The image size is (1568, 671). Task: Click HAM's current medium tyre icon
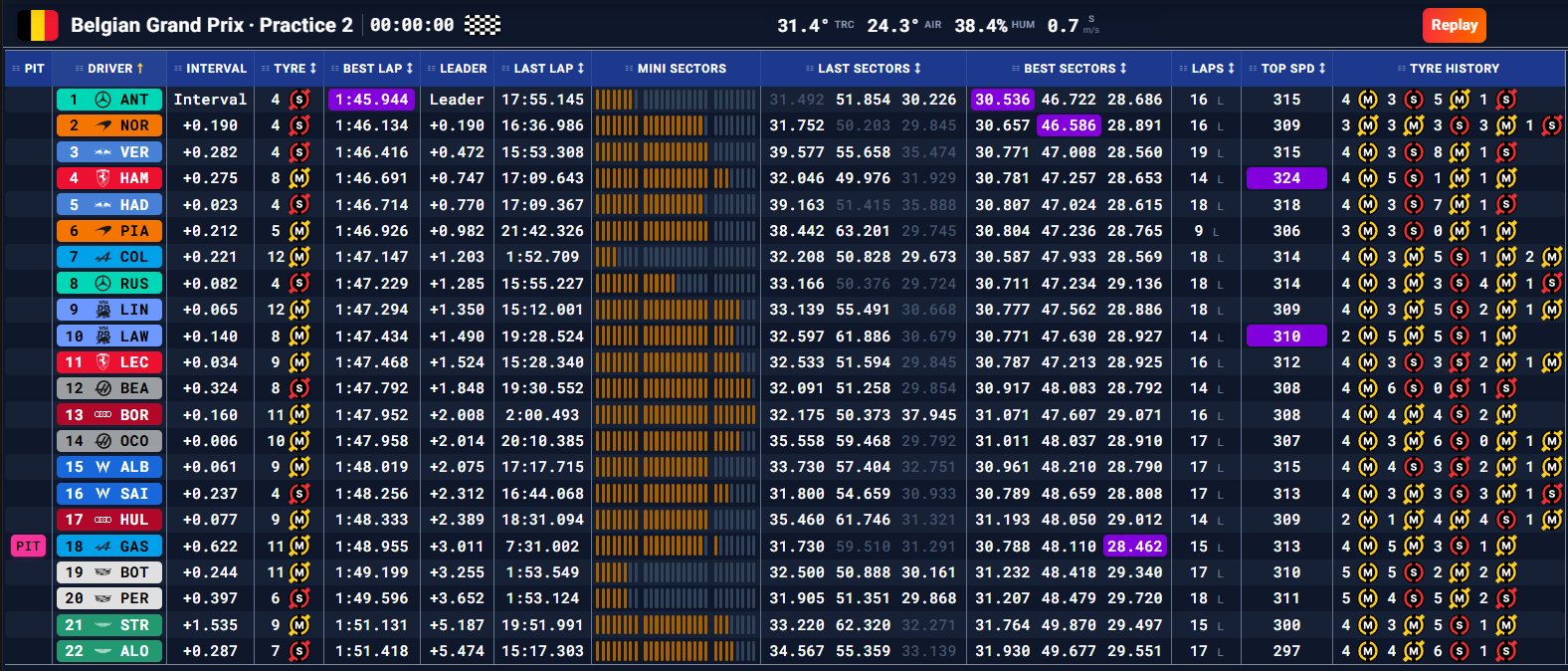coord(299,178)
